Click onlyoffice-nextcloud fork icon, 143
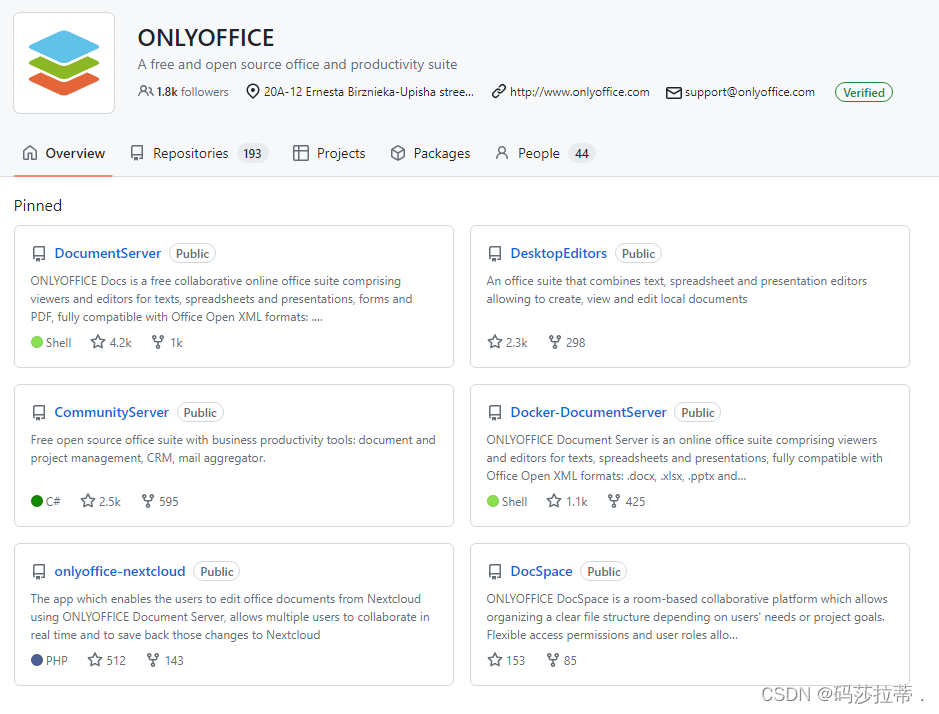This screenshot has height=714, width=939. (x=153, y=659)
